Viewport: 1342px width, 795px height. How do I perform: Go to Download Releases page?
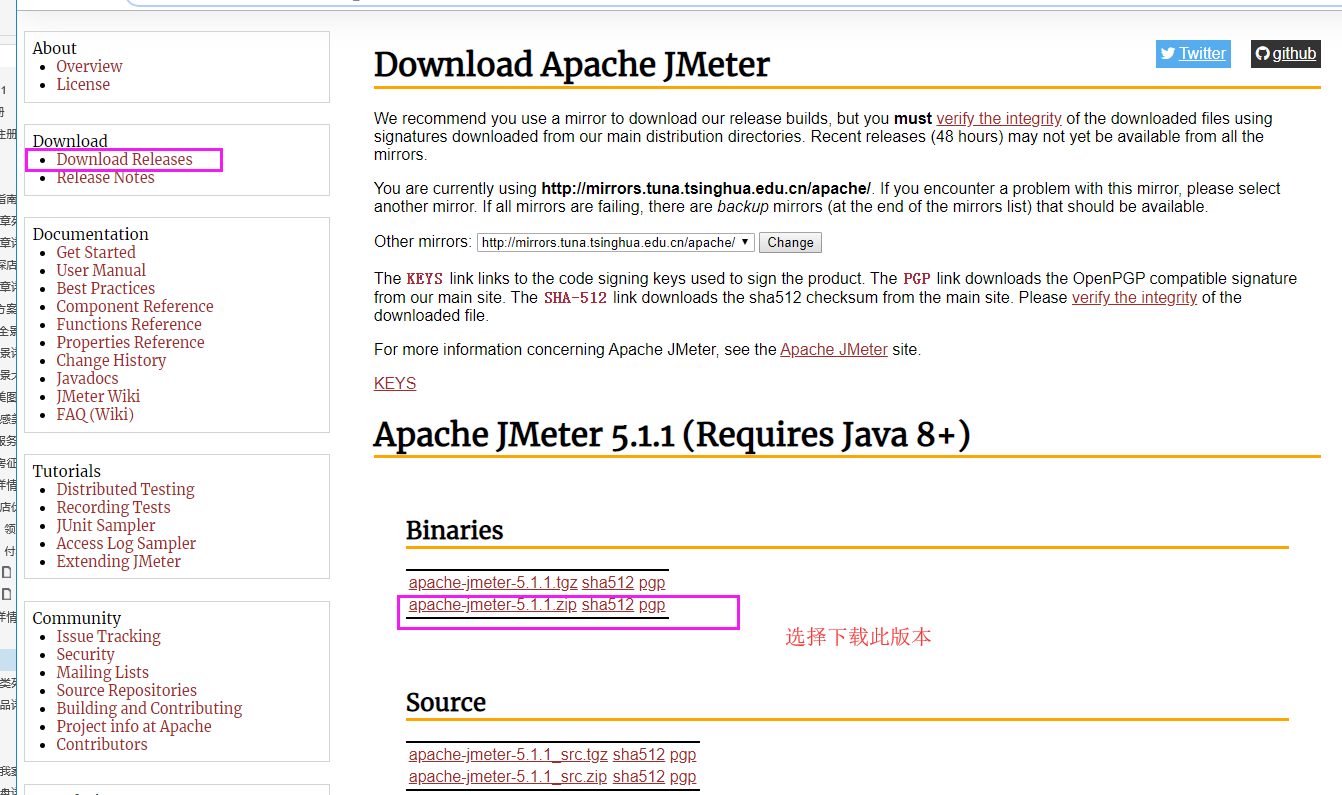click(124, 159)
